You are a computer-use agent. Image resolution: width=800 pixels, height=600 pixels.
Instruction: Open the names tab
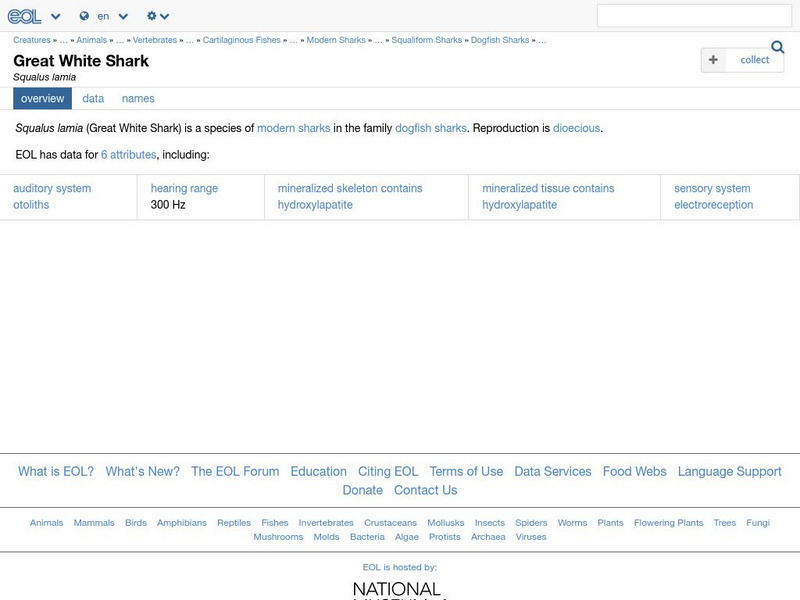point(138,98)
